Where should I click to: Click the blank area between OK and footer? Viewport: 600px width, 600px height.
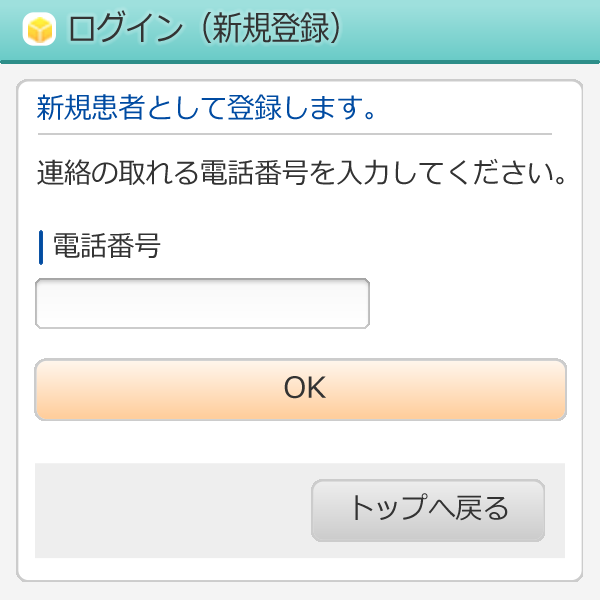point(300,441)
